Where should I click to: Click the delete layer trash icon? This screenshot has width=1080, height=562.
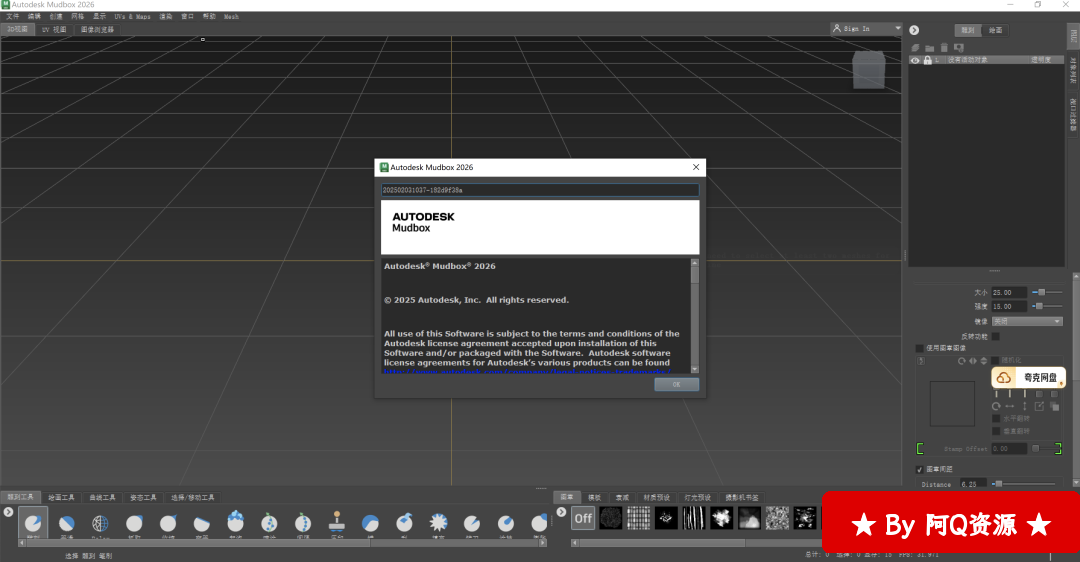(944, 48)
